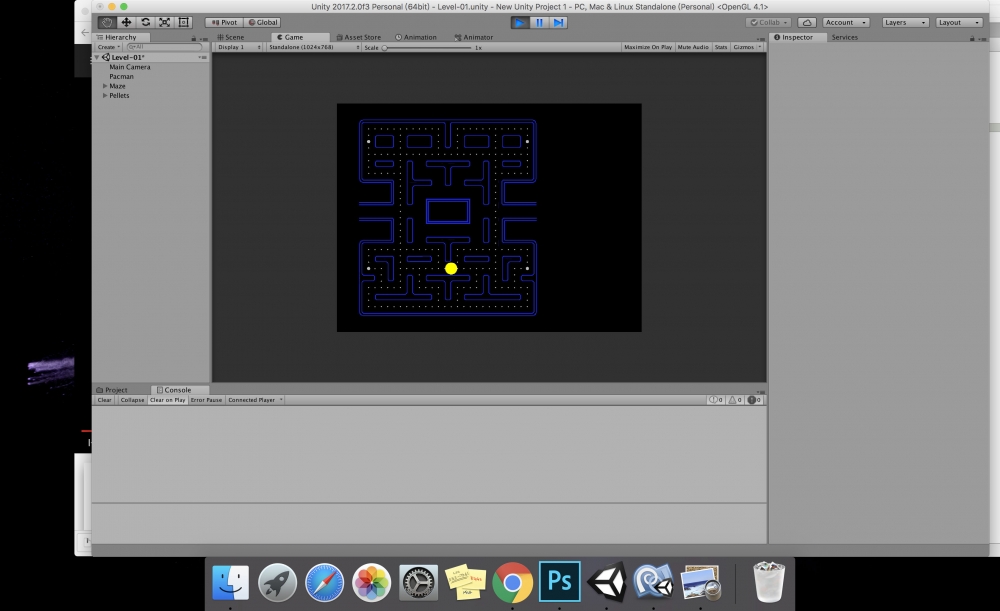Toggle the Stats overlay
Screen dimensions: 1000x611
tap(721, 47)
